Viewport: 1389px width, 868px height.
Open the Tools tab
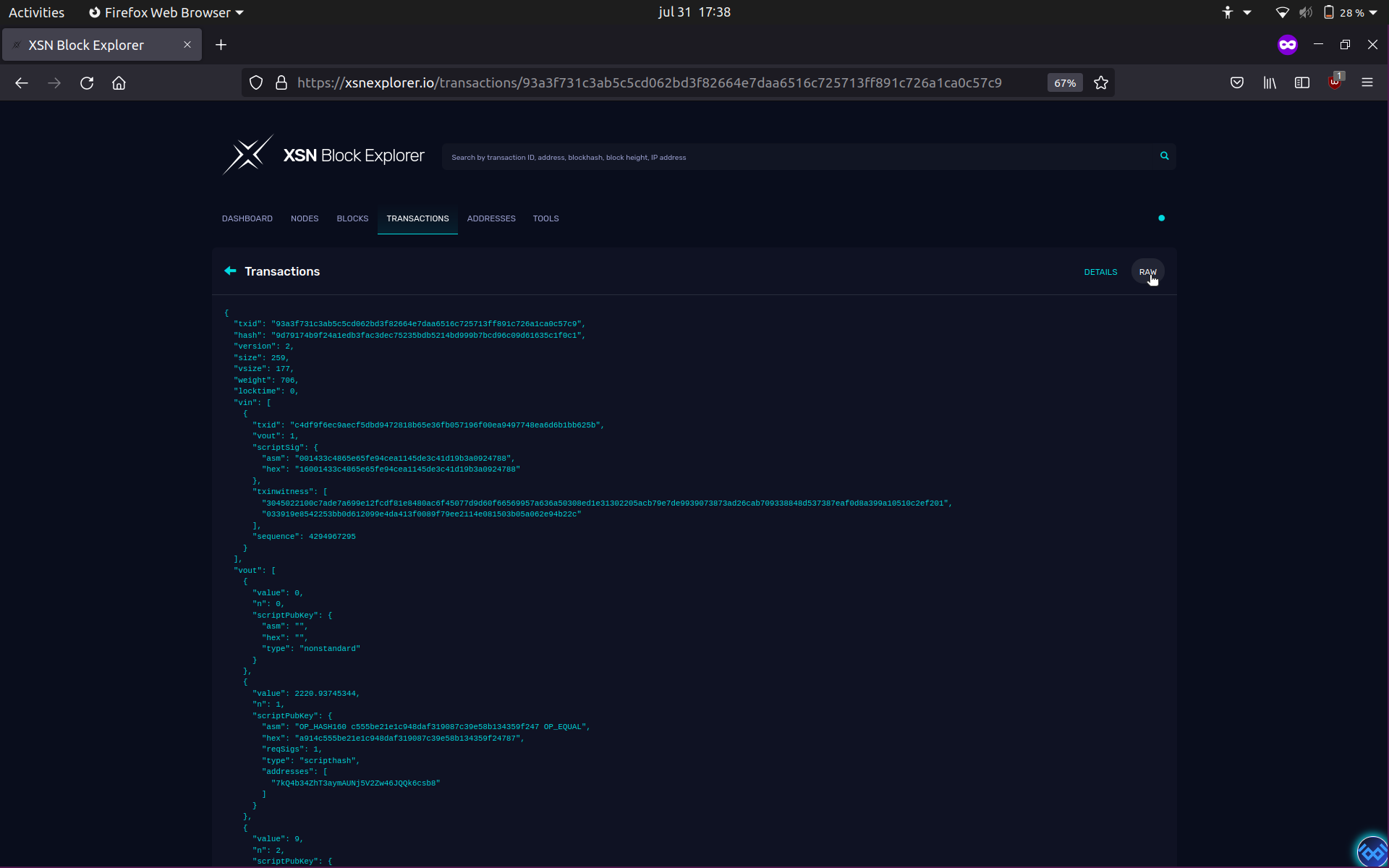(x=546, y=218)
